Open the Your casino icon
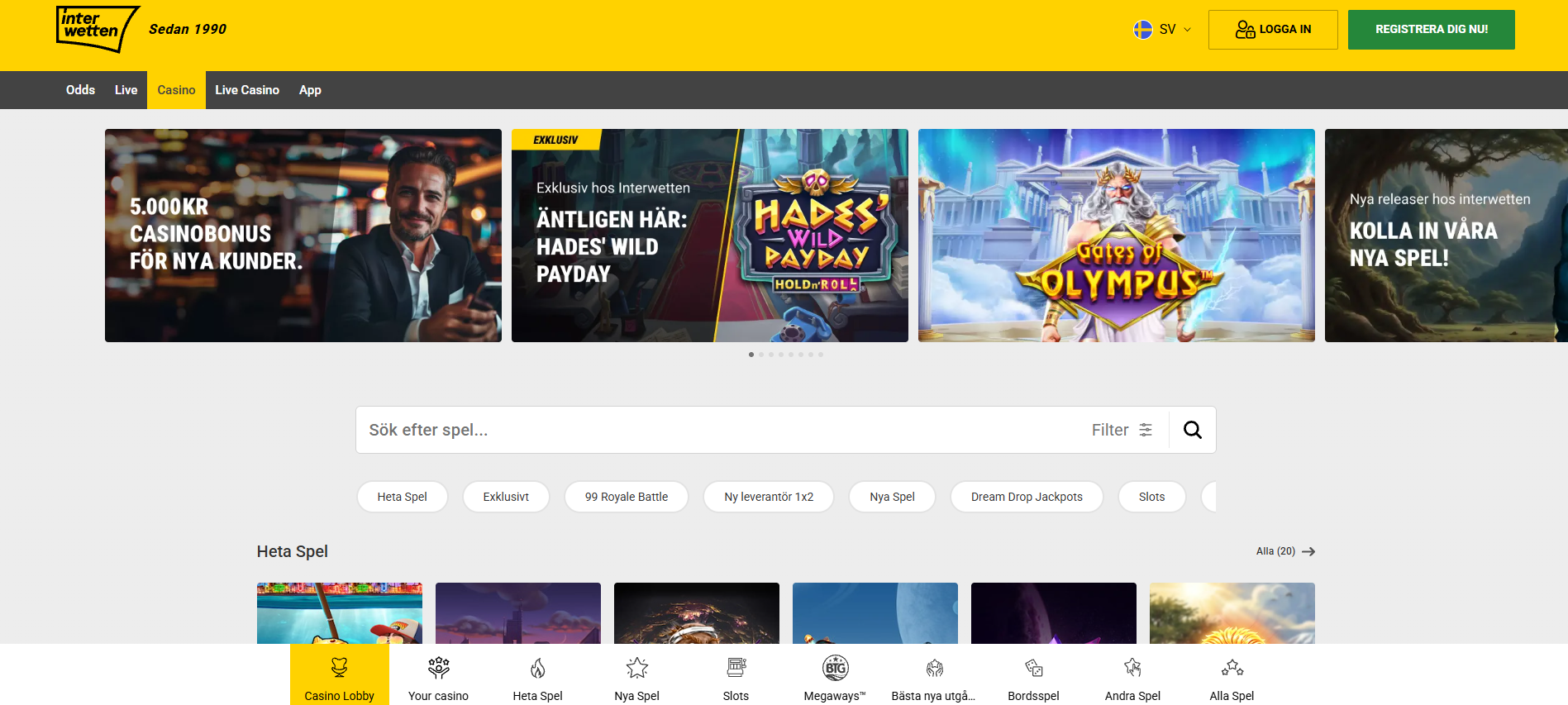Image resolution: width=1568 pixels, height=705 pixels. pos(438,667)
